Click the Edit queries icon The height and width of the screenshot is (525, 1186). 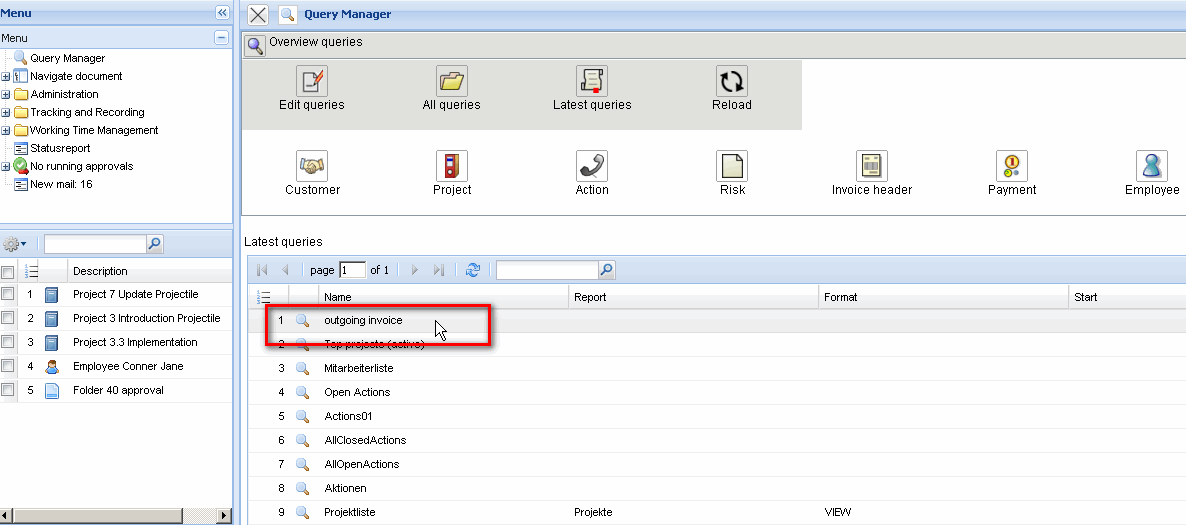[x=312, y=81]
